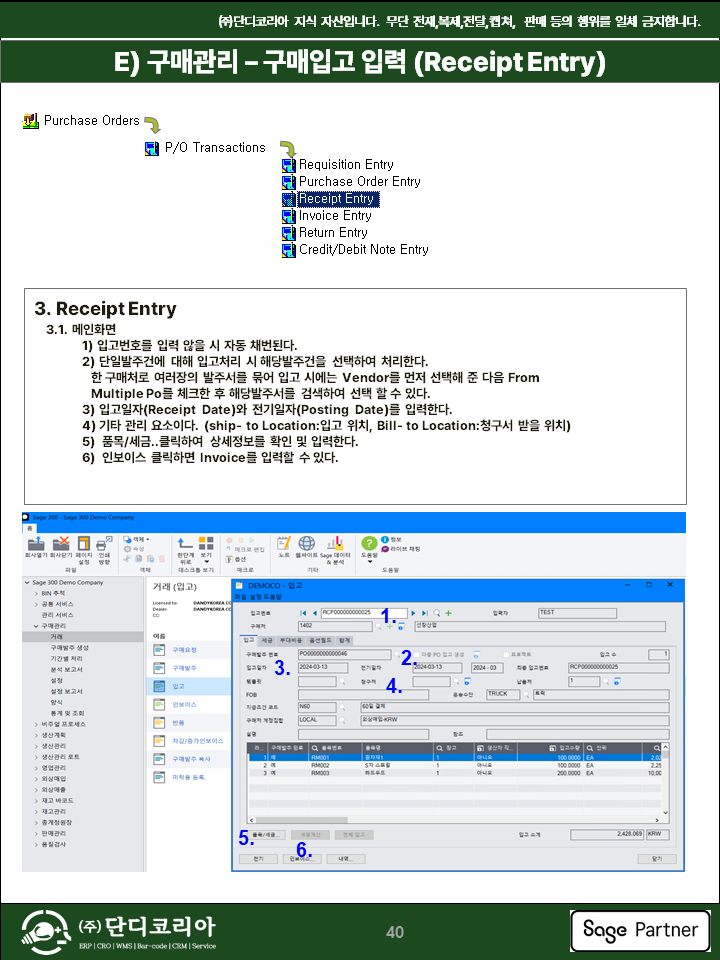
Task: Click the 웹사이트 globe icon
Action: (306, 543)
